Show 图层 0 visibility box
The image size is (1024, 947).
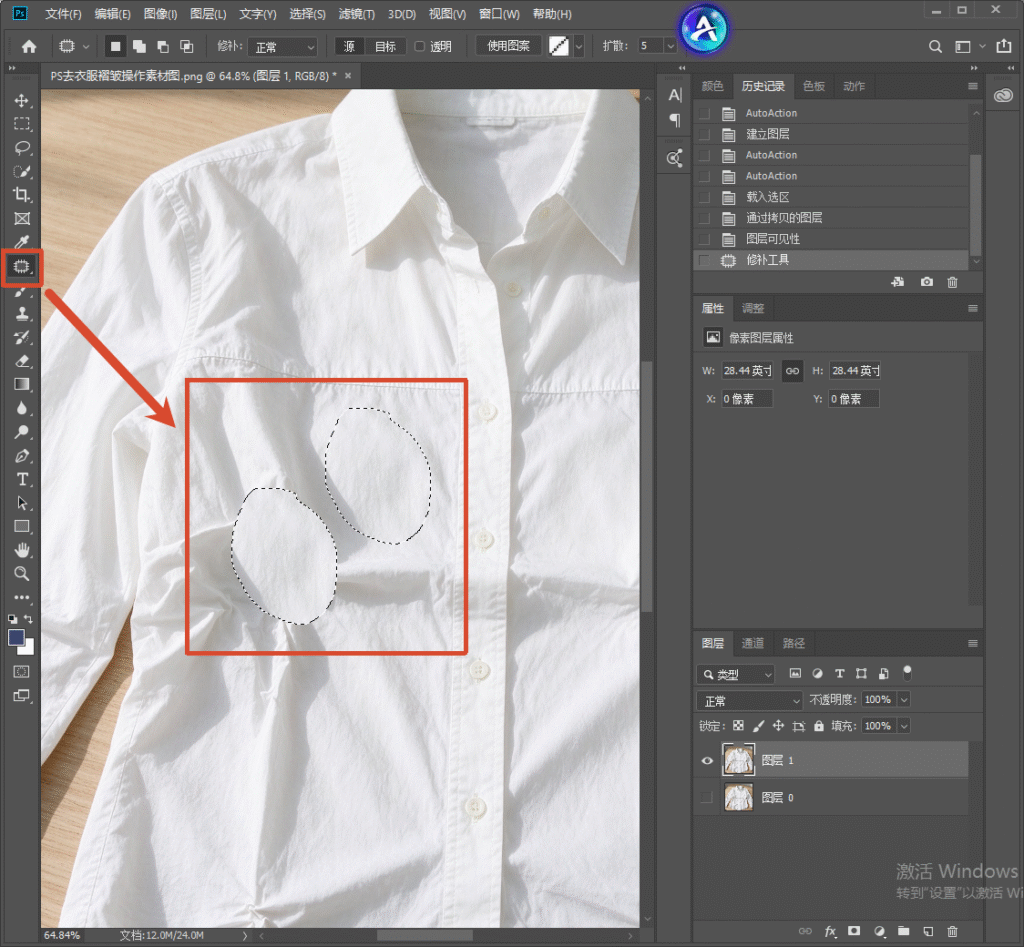click(706, 797)
